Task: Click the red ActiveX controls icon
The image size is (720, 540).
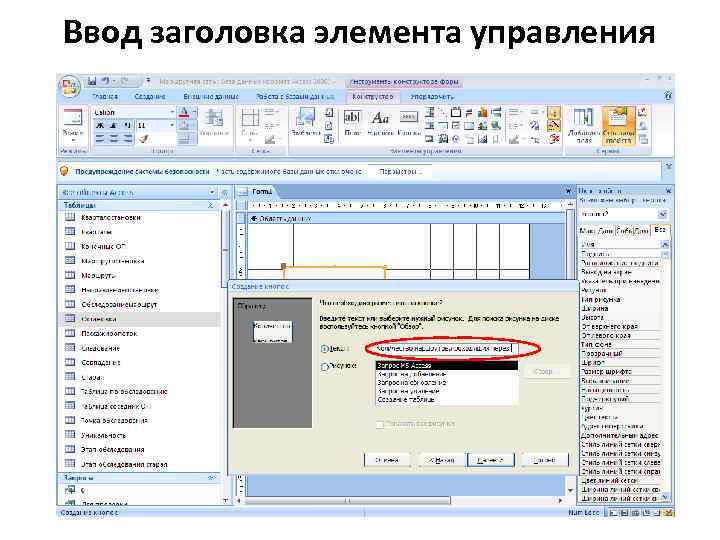Action: click(555, 139)
